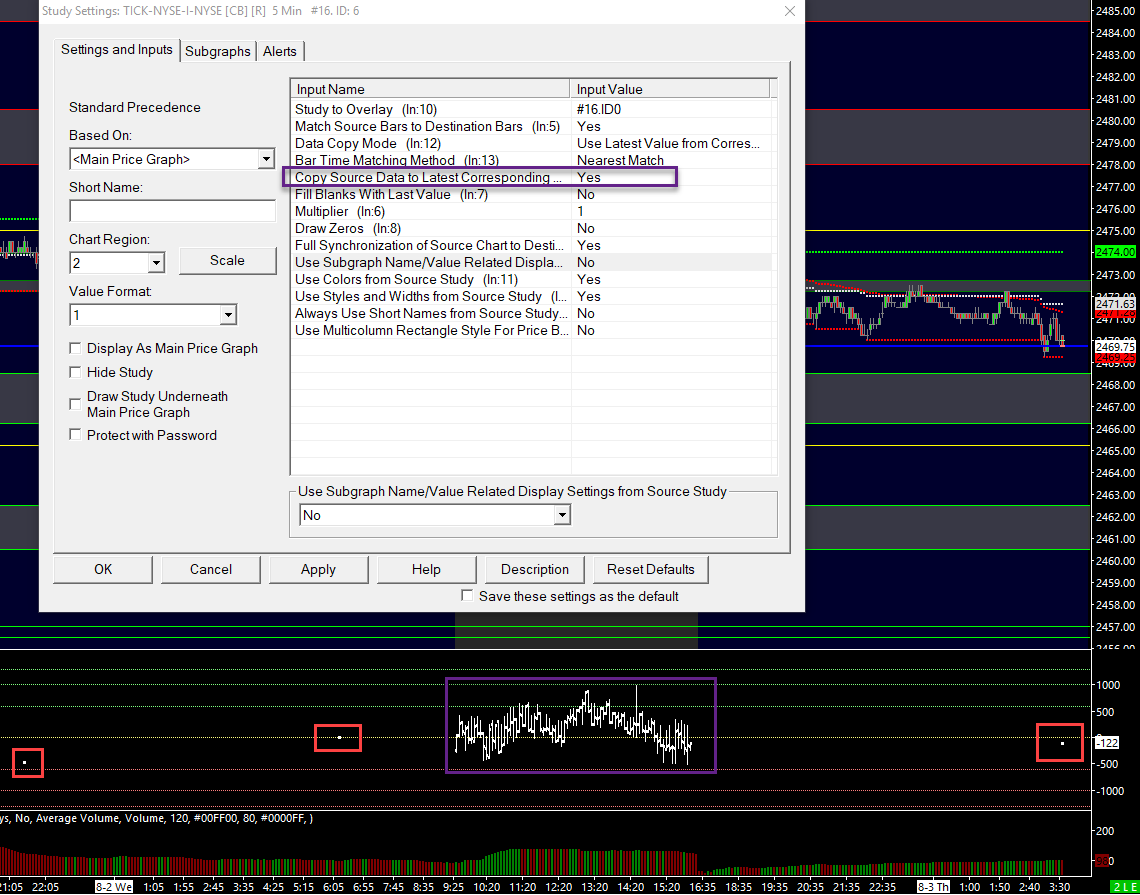The height and width of the screenshot is (895, 1140).
Task: Click the #16.ID0 input value
Action: pos(598,109)
